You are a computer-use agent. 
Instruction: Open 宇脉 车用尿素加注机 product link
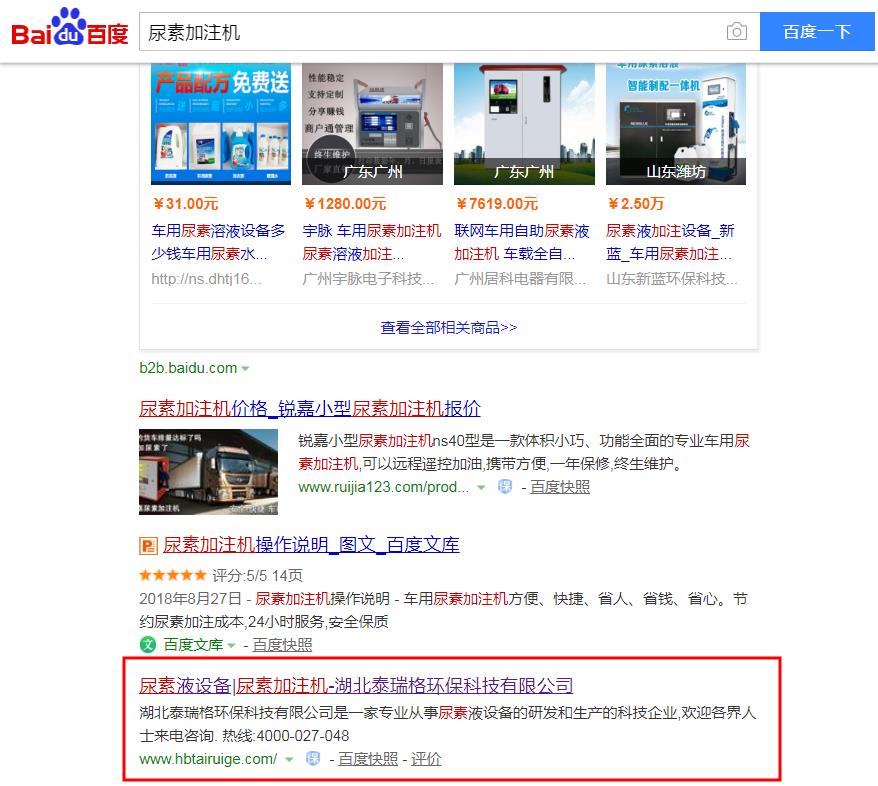point(372,242)
